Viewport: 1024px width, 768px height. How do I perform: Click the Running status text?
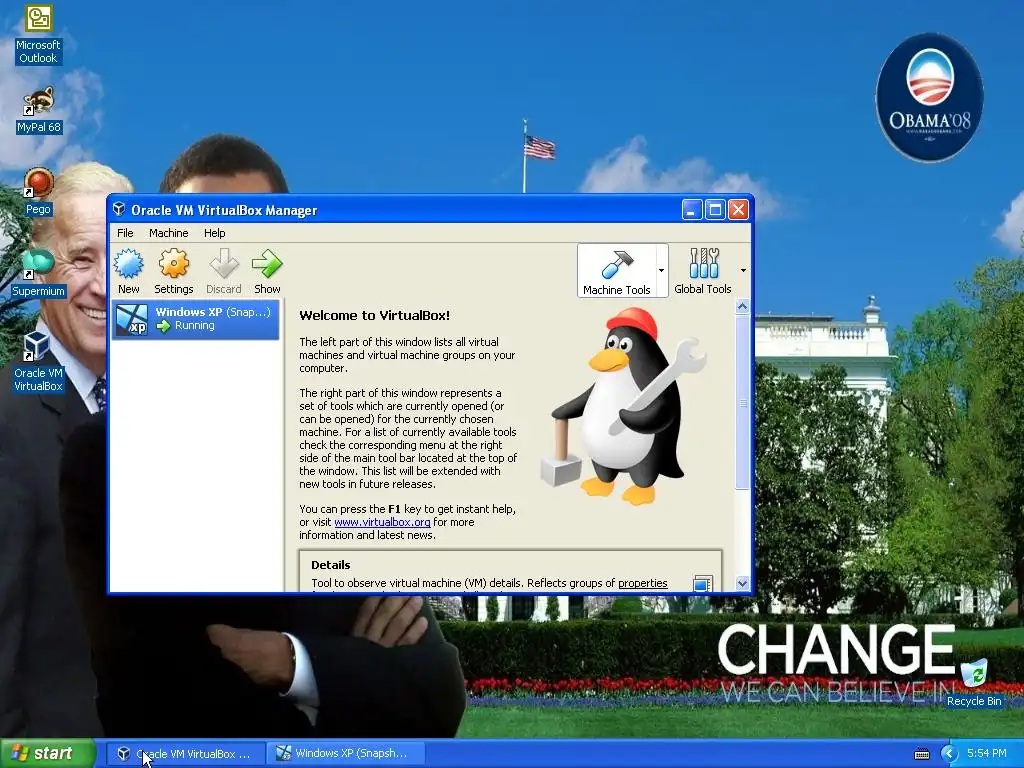pyautogui.click(x=195, y=325)
